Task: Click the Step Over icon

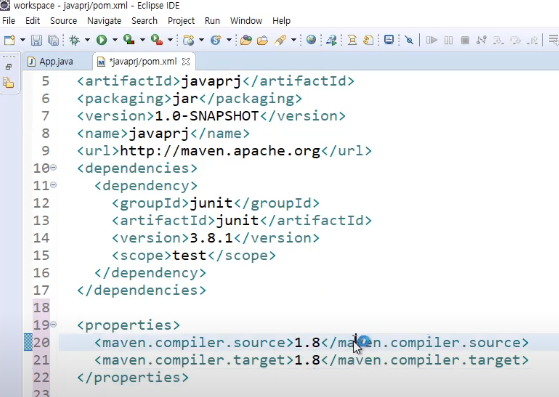Action: 516,40
